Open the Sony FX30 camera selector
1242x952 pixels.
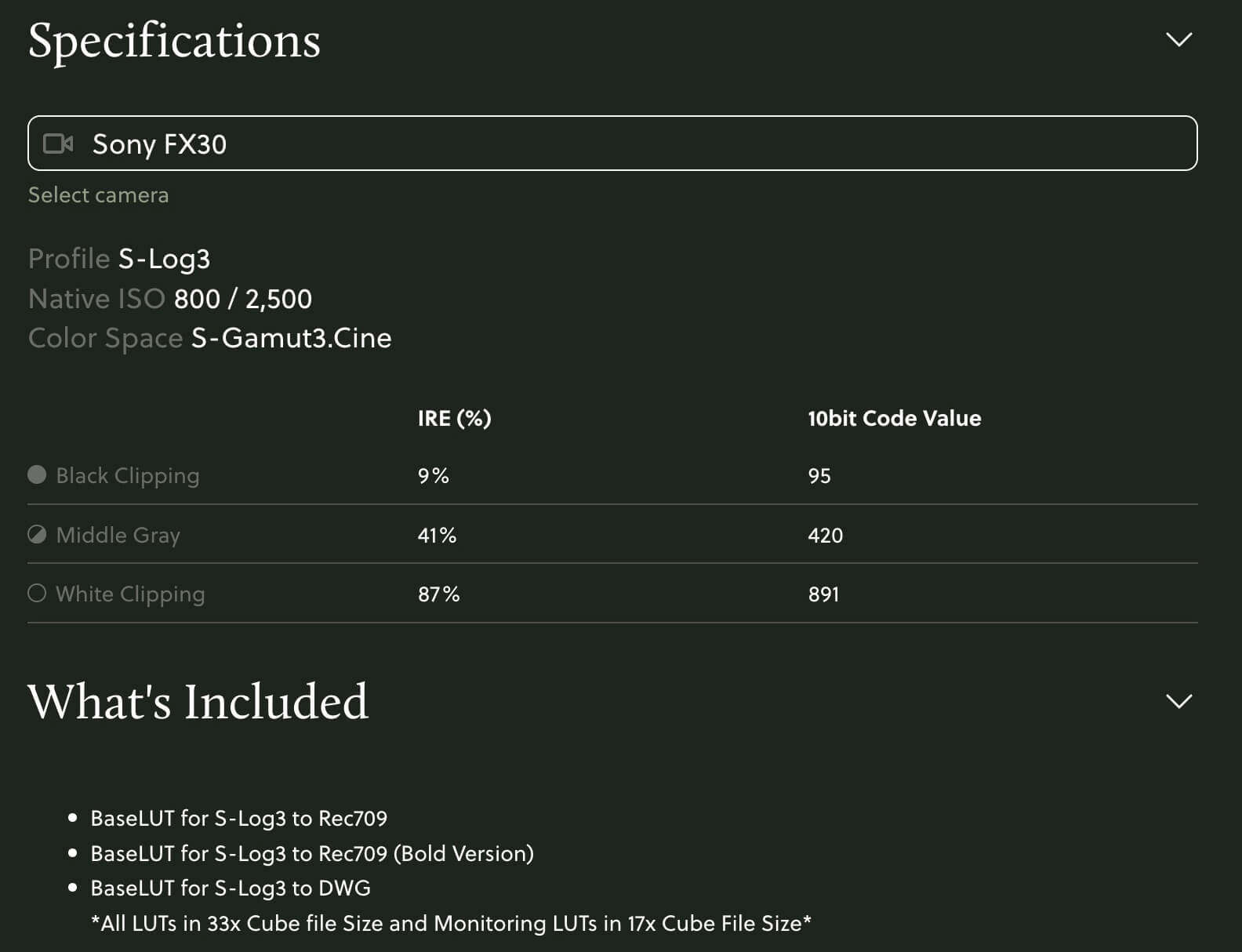click(612, 144)
